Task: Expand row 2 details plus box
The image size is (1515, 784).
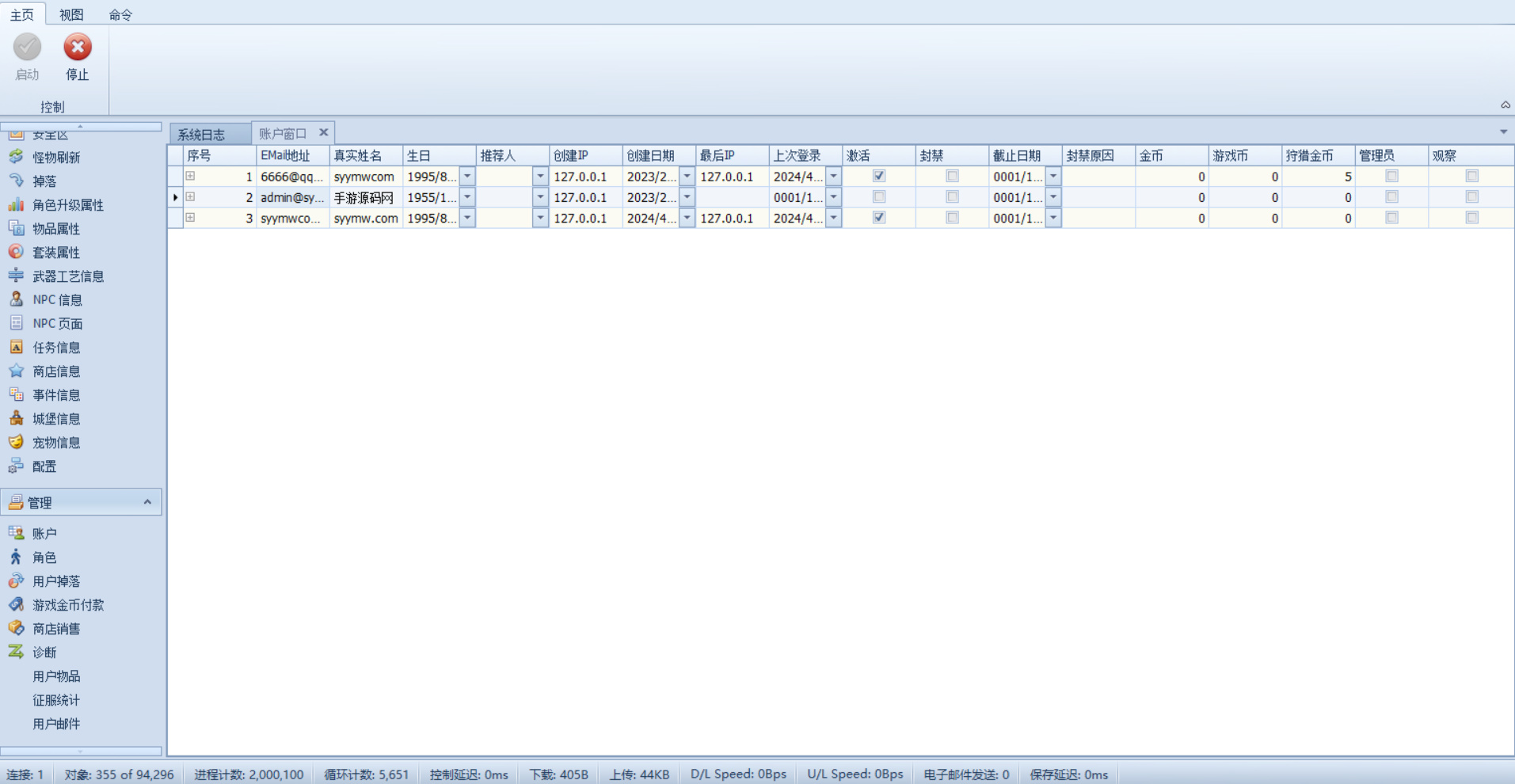Action: click(x=190, y=196)
